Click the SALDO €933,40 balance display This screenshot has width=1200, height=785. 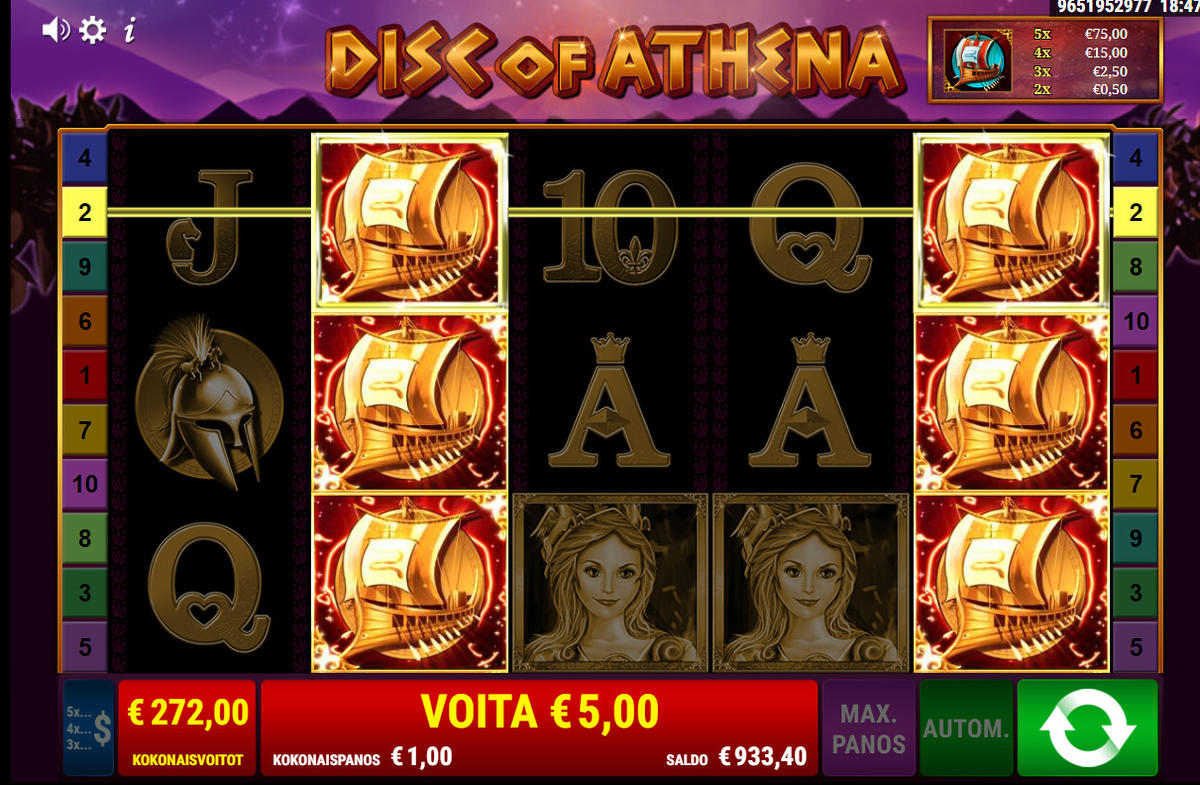737,757
